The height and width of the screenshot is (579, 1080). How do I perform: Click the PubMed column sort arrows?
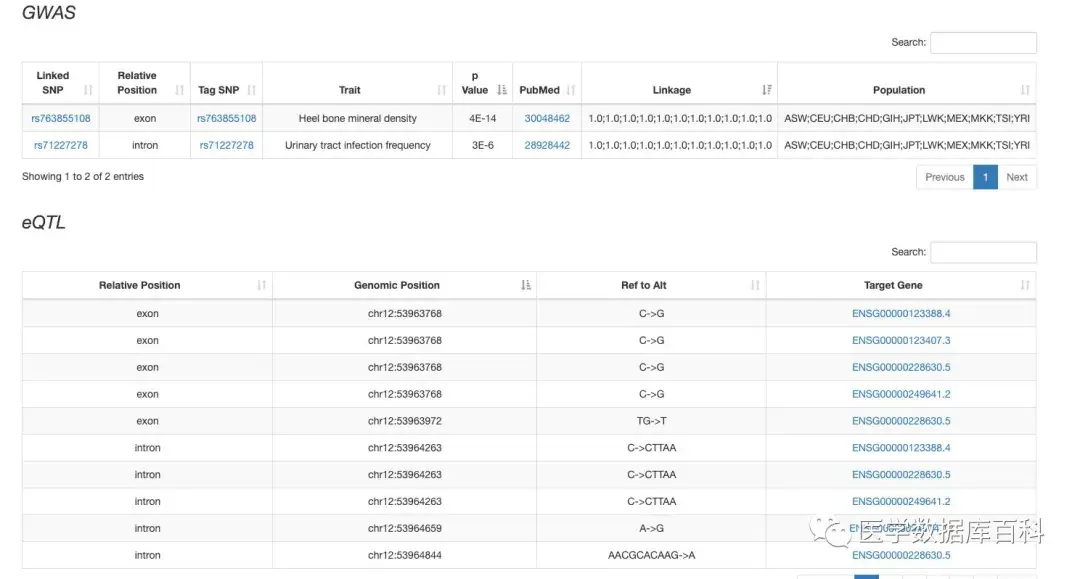(x=571, y=90)
